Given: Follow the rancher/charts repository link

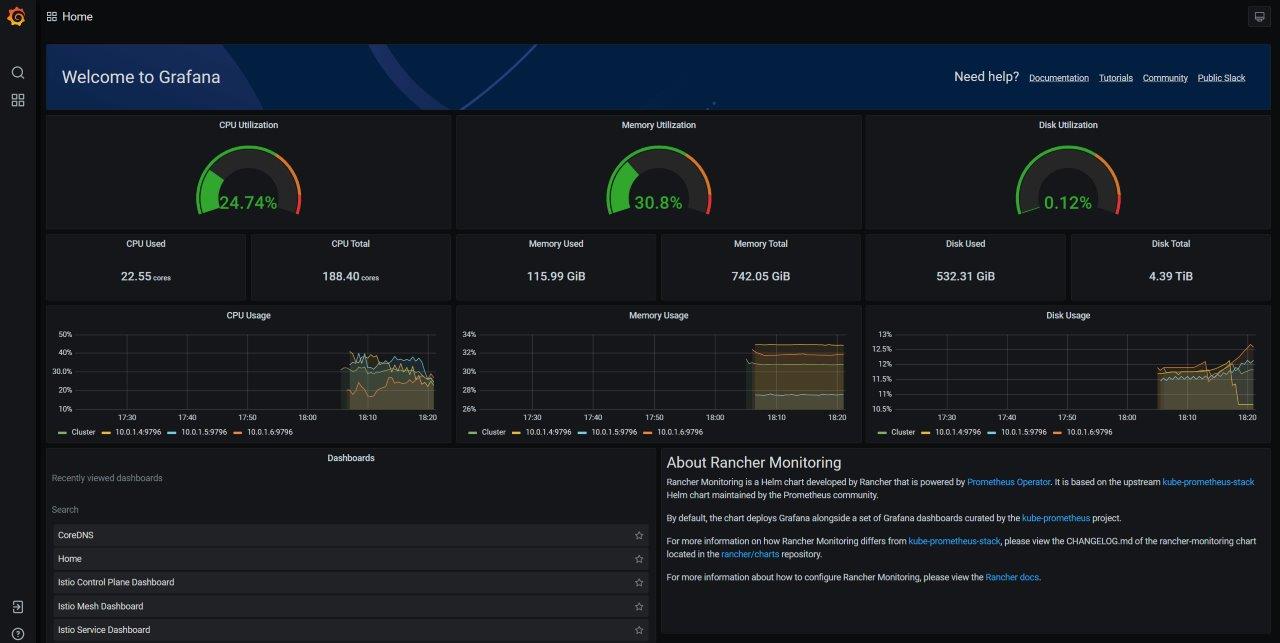Looking at the screenshot, I should pos(750,554).
